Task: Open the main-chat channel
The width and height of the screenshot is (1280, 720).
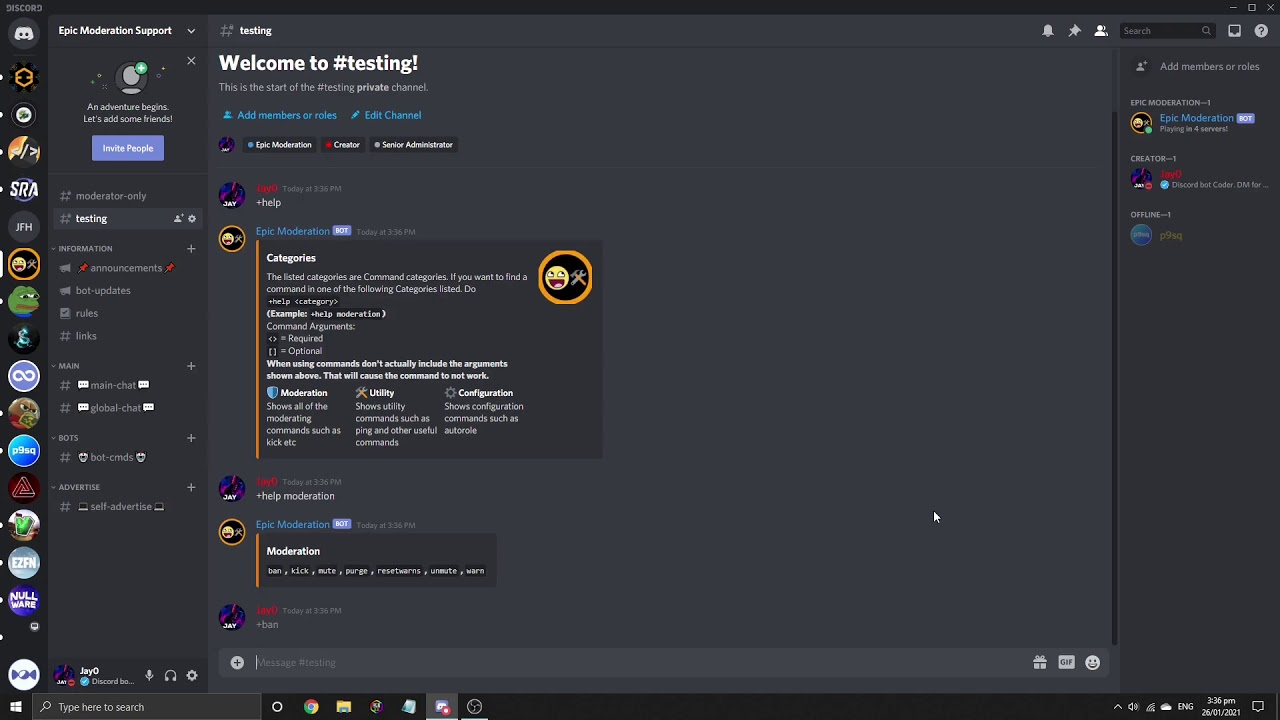Action: point(128,385)
